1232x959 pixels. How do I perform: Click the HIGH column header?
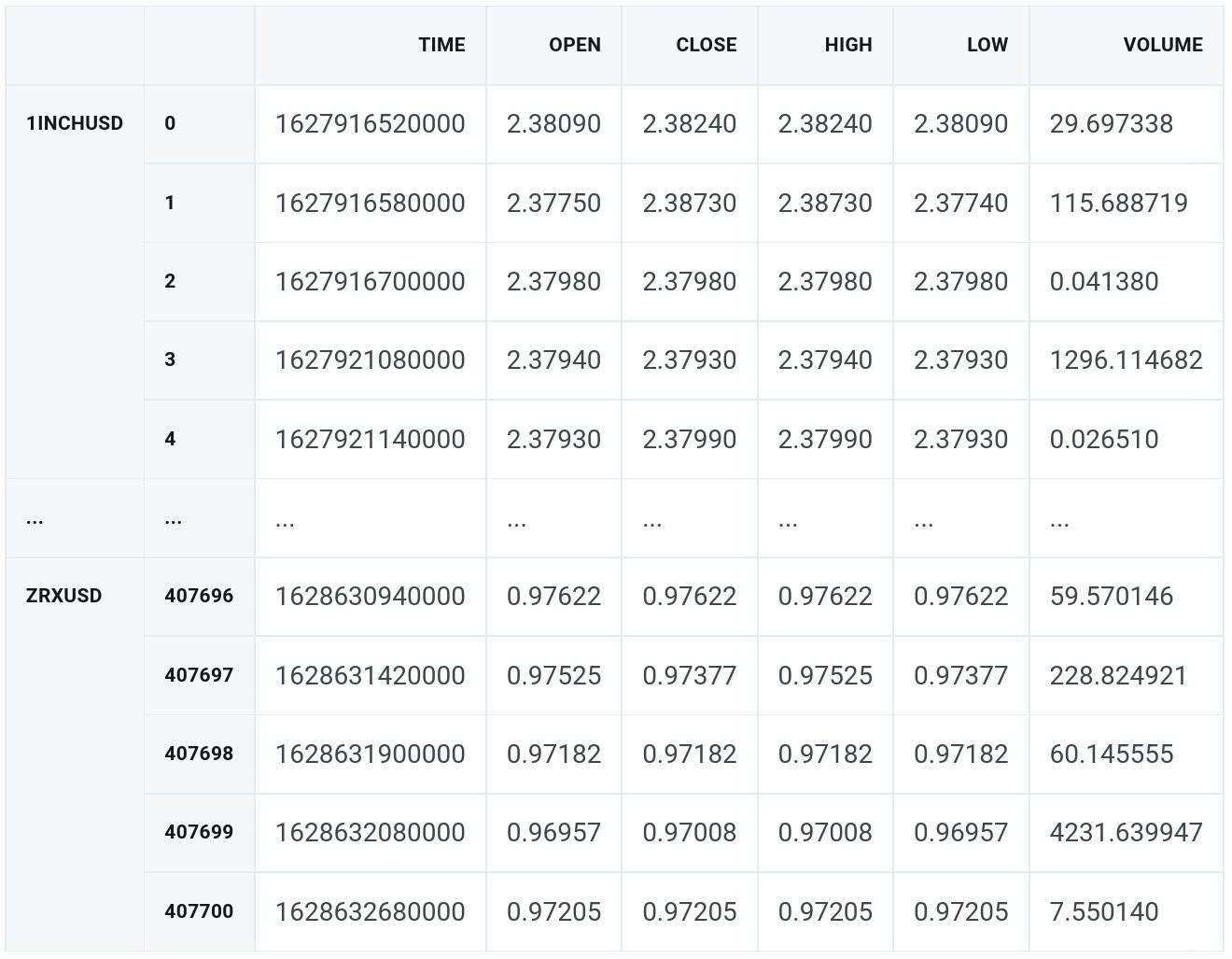(847, 44)
